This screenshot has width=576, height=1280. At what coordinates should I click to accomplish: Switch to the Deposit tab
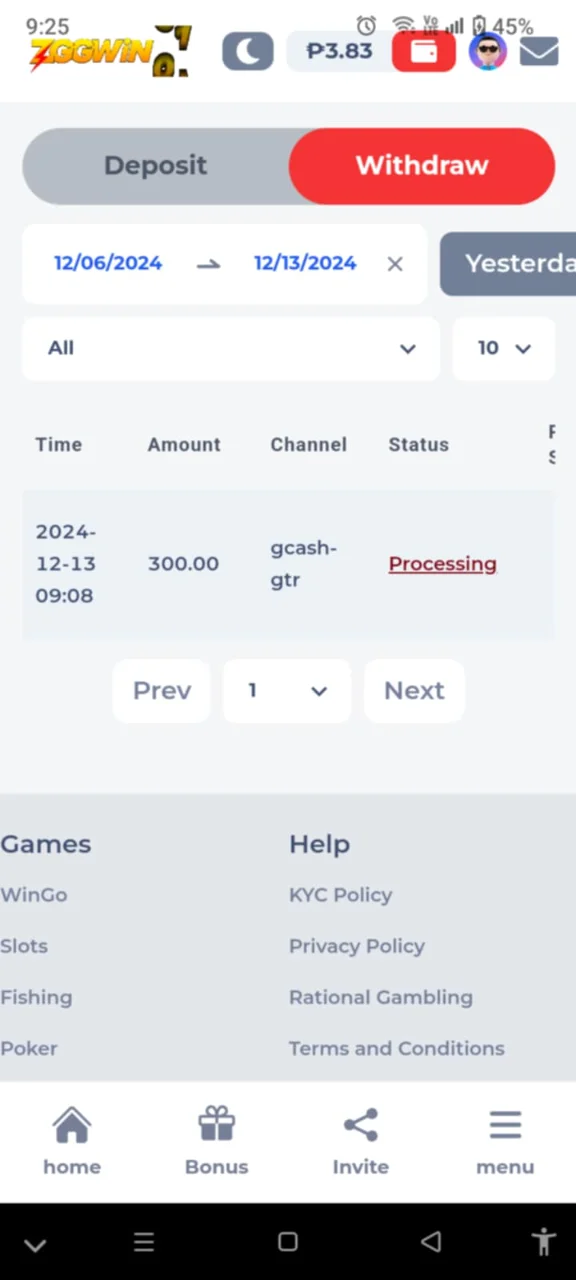(x=156, y=166)
